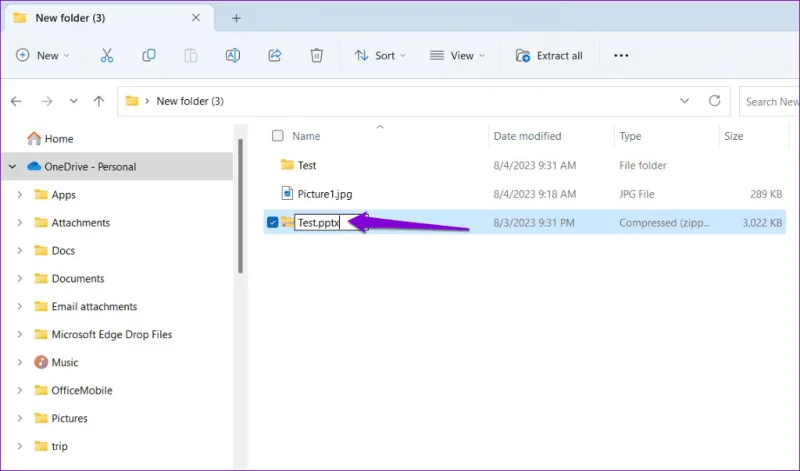Click New folder (3) breadcrumb text

190,101
